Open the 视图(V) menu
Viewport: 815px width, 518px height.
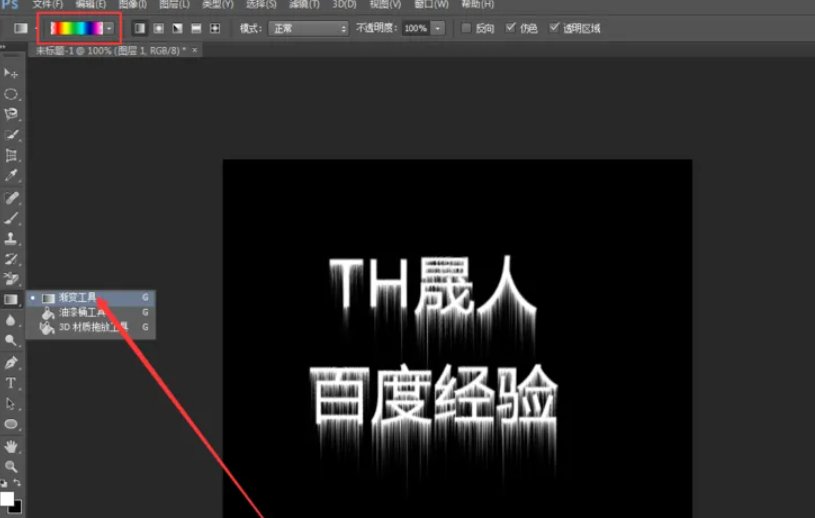click(x=385, y=4)
